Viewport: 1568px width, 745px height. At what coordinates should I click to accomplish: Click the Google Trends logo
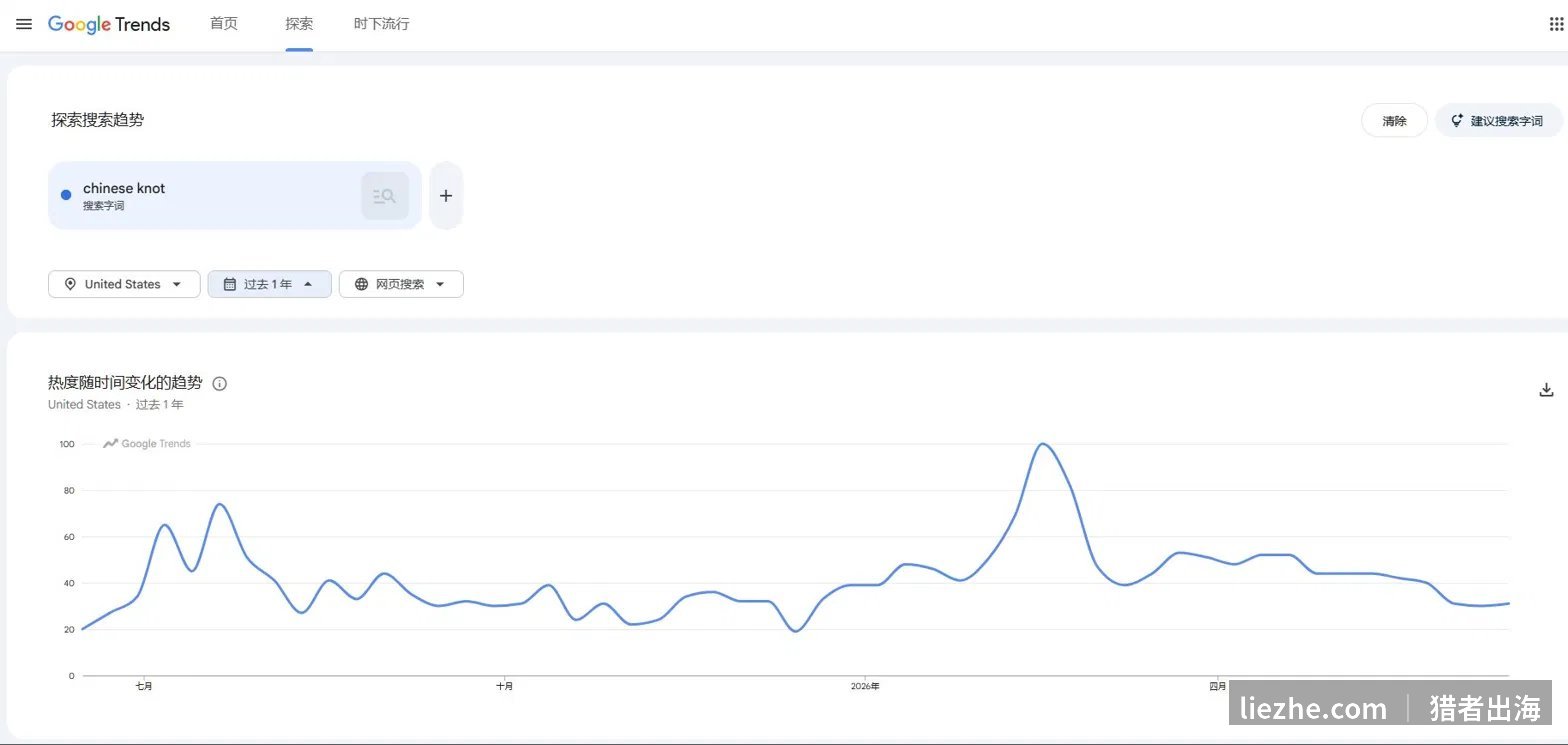point(109,24)
